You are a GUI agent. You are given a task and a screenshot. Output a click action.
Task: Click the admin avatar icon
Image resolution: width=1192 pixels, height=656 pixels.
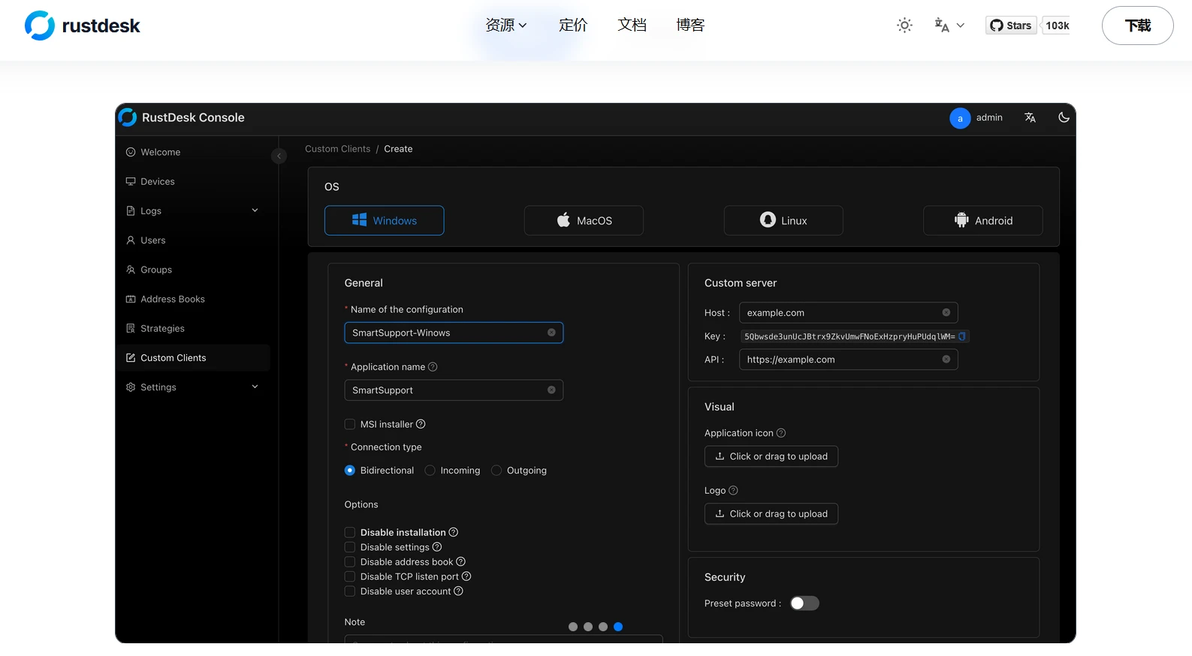point(959,118)
